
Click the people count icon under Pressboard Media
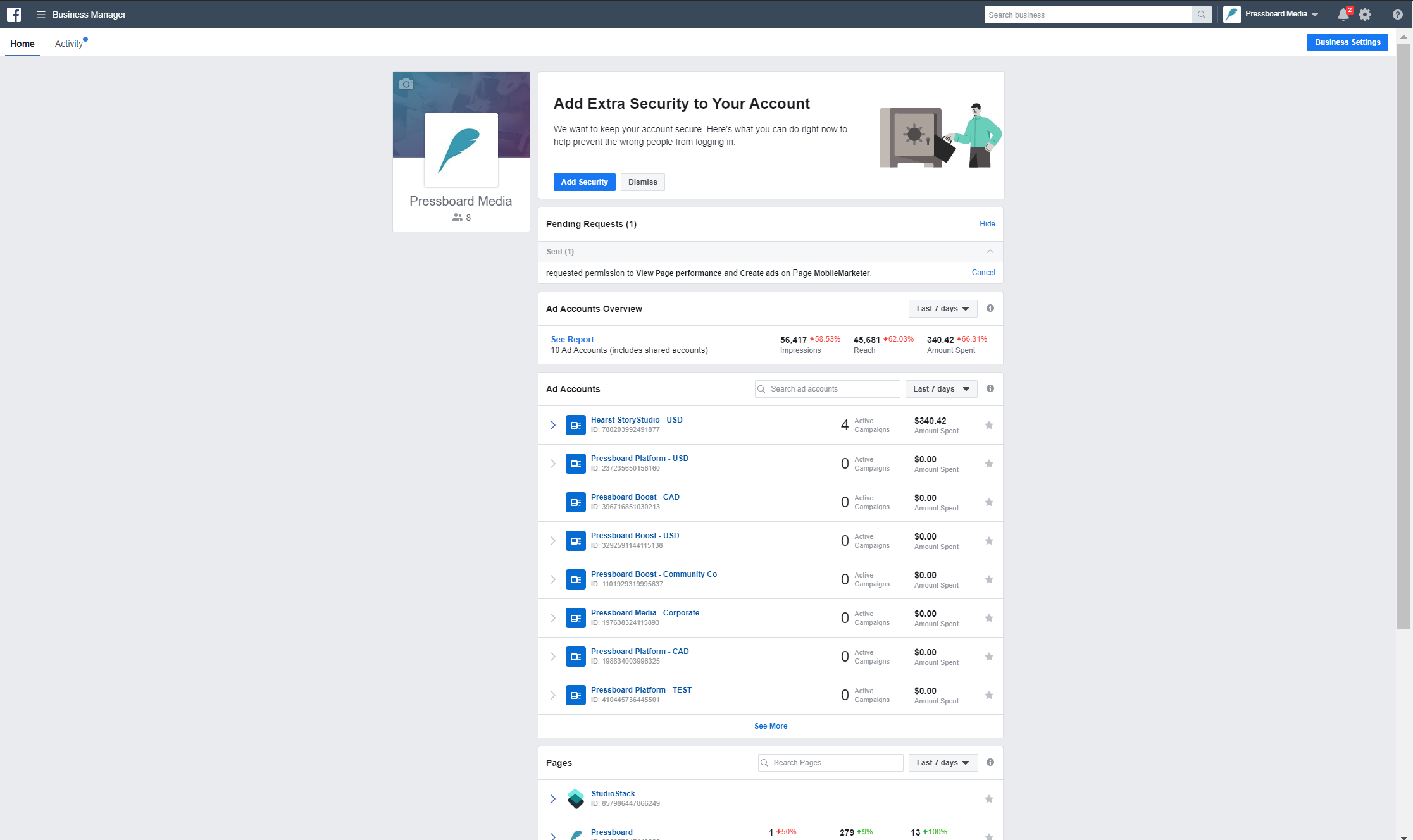tap(457, 218)
